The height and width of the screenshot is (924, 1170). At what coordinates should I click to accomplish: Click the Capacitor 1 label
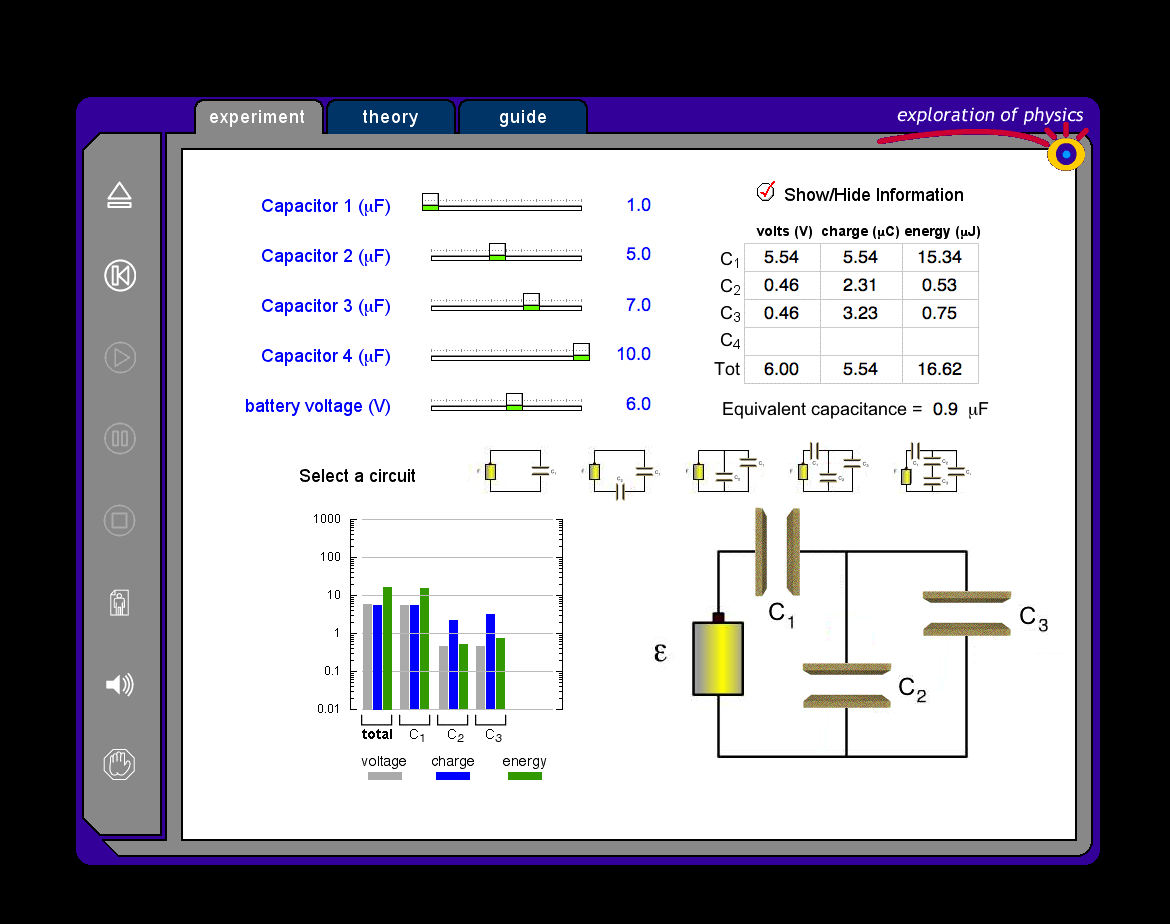coord(326,206)
